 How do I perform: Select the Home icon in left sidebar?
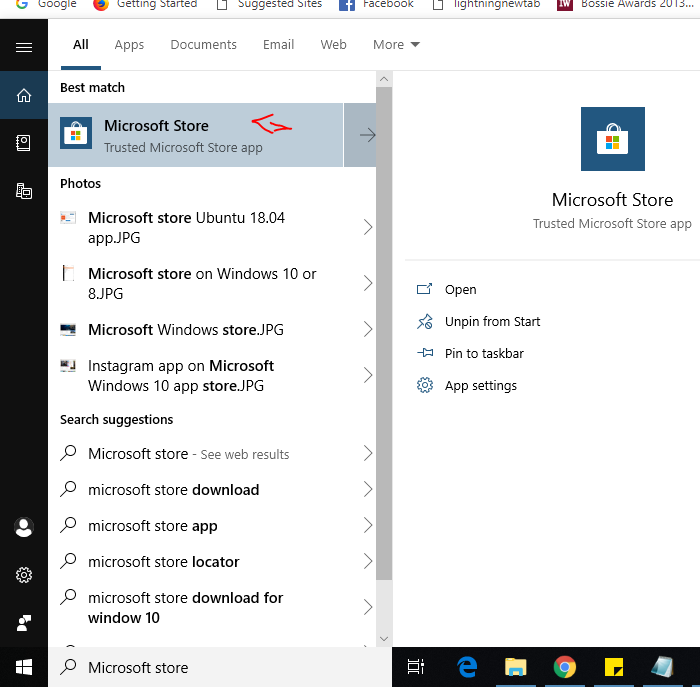point(24,96)
